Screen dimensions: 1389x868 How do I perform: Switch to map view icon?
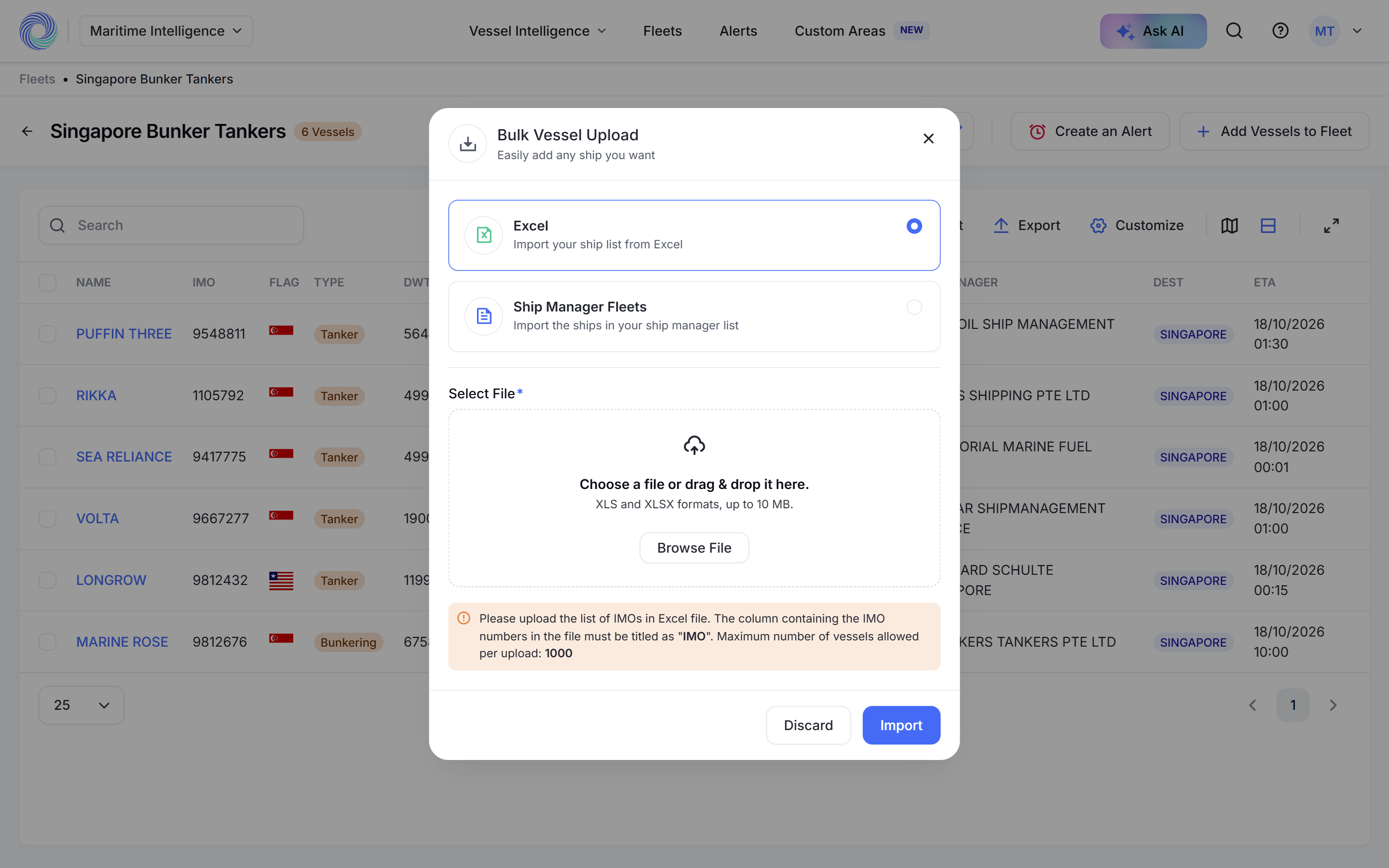1229,226
